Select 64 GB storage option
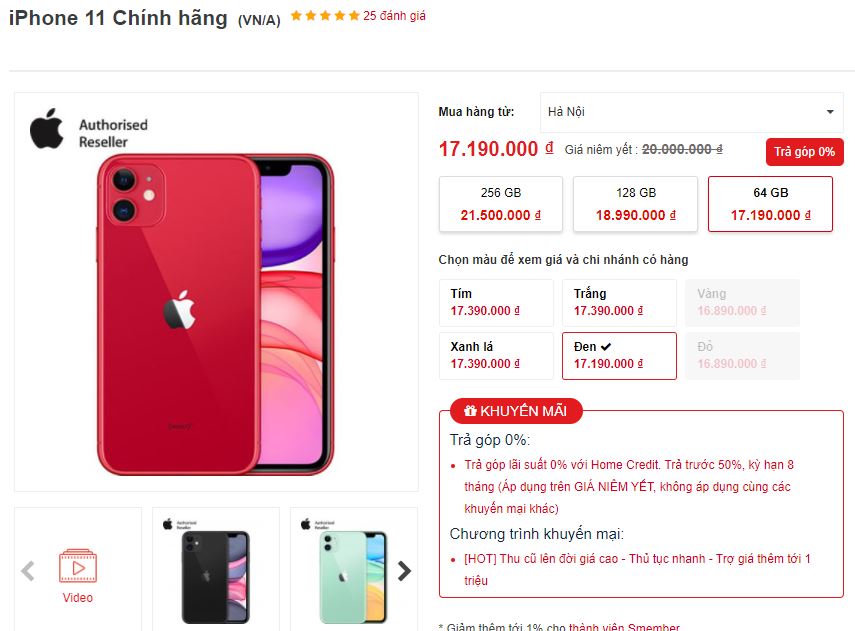This screenshot has height=631, width=855. pos(770,204)
